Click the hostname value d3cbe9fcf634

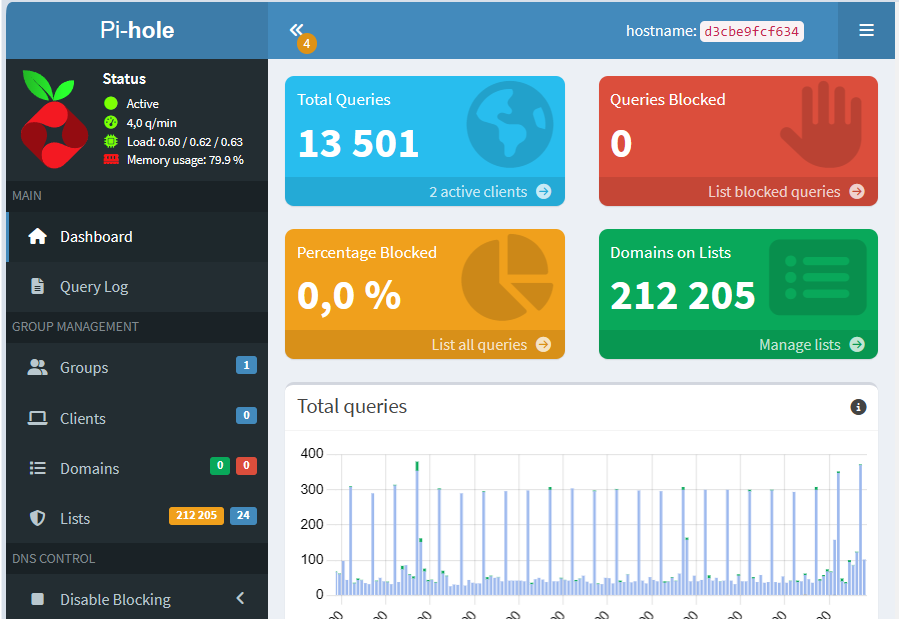tap(751, 31)
